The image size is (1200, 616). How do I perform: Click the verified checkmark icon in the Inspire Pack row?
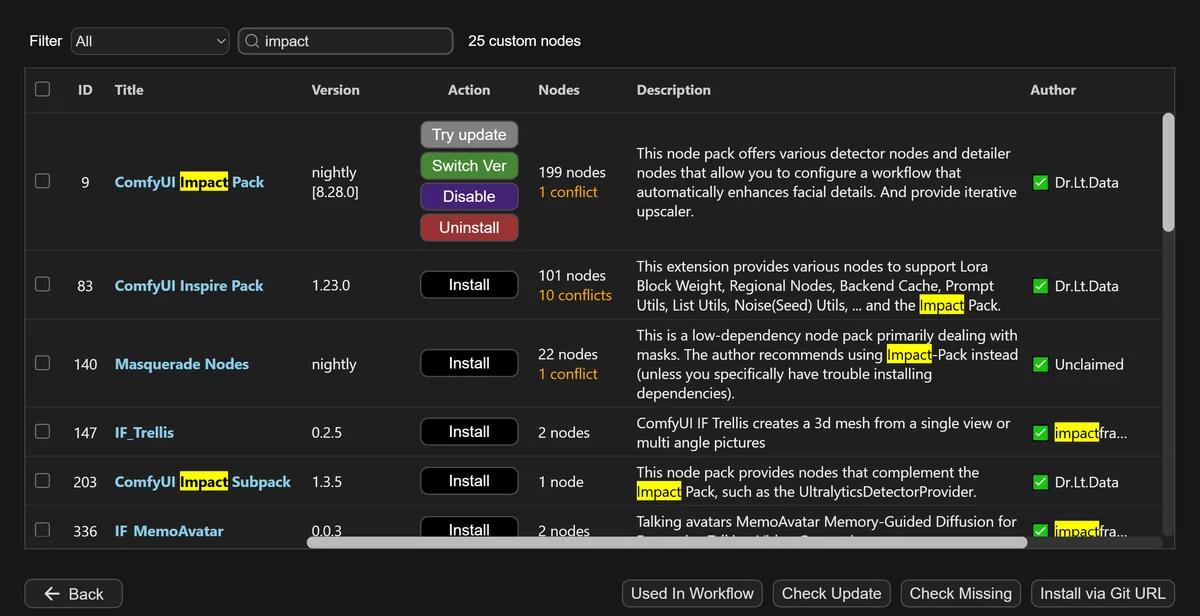coord(1041,286)
